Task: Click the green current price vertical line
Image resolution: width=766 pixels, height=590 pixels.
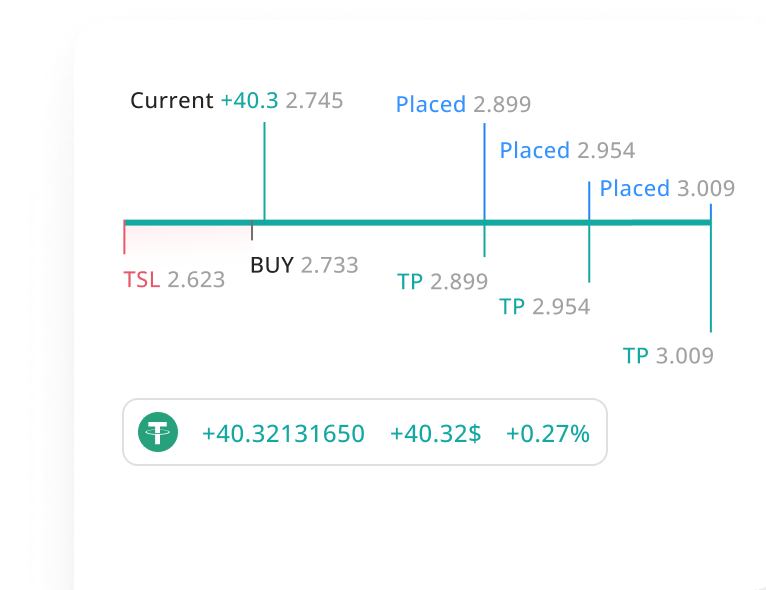Action: click(x=264, y=171)
